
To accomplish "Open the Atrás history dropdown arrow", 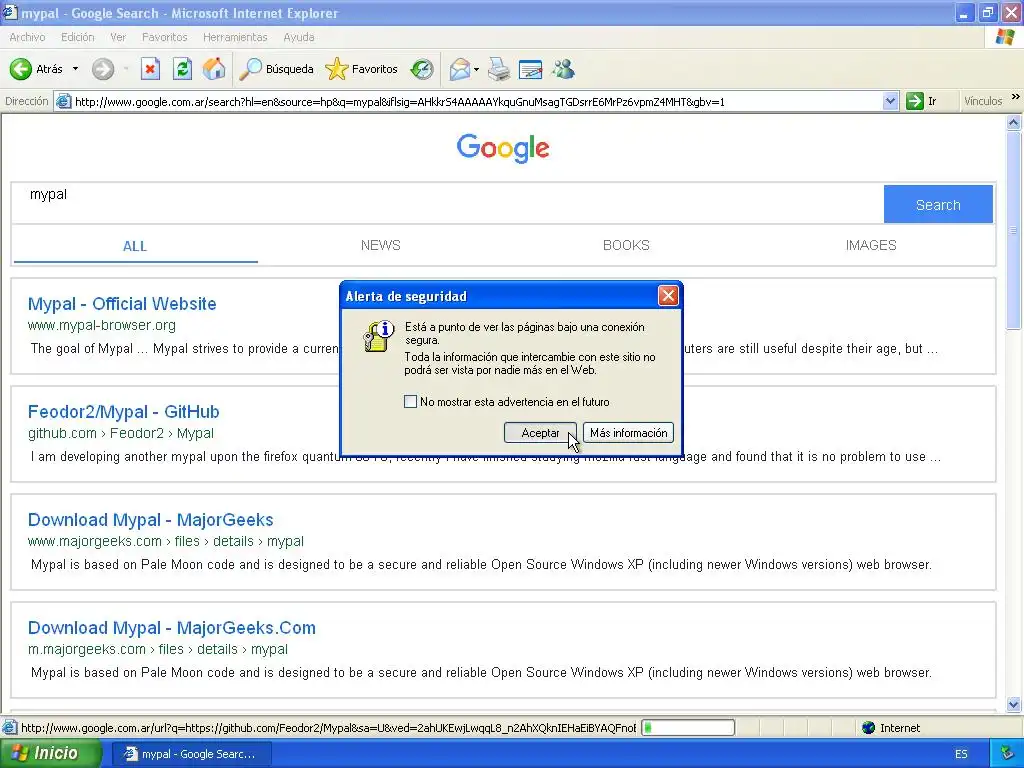I will pos(75,69).
